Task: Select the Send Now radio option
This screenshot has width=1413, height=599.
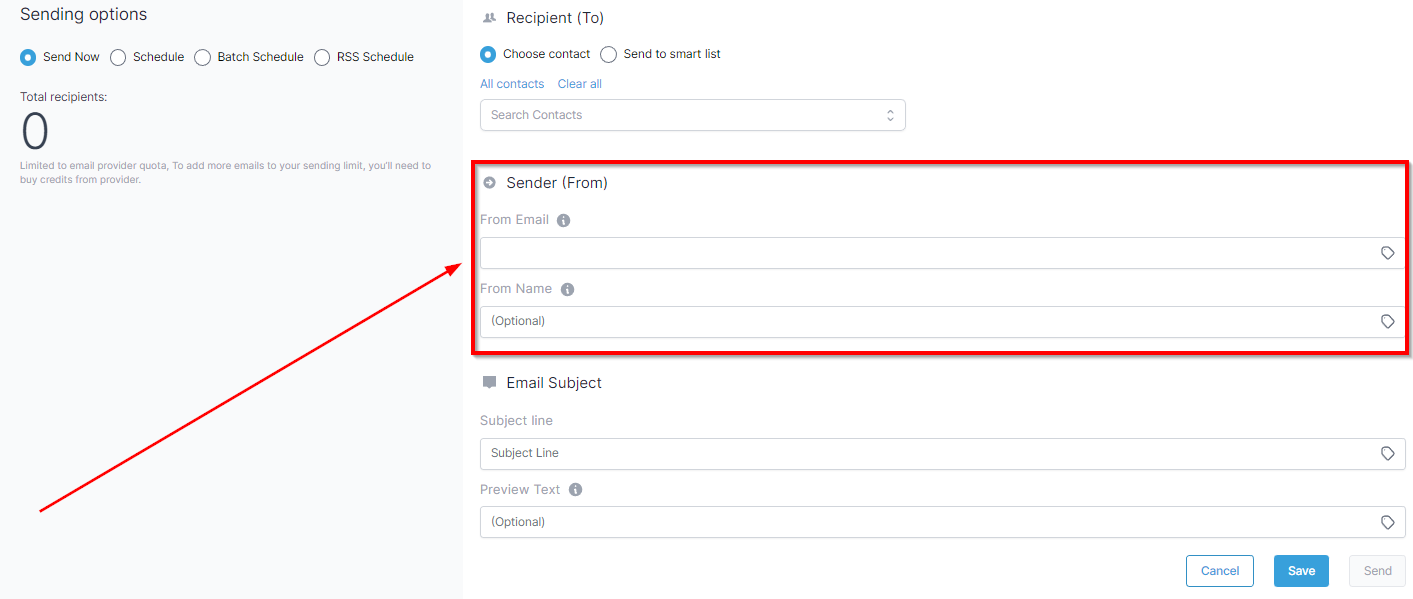Action: [28, 57]
